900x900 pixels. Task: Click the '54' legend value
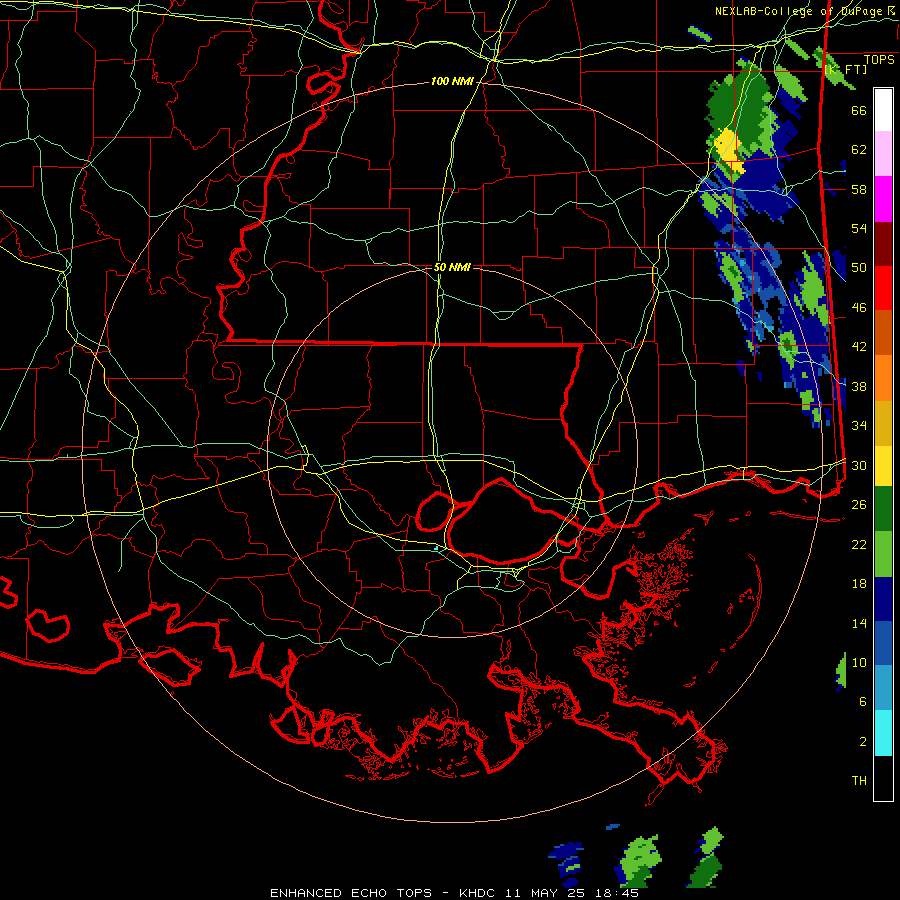tap(859, 228)
